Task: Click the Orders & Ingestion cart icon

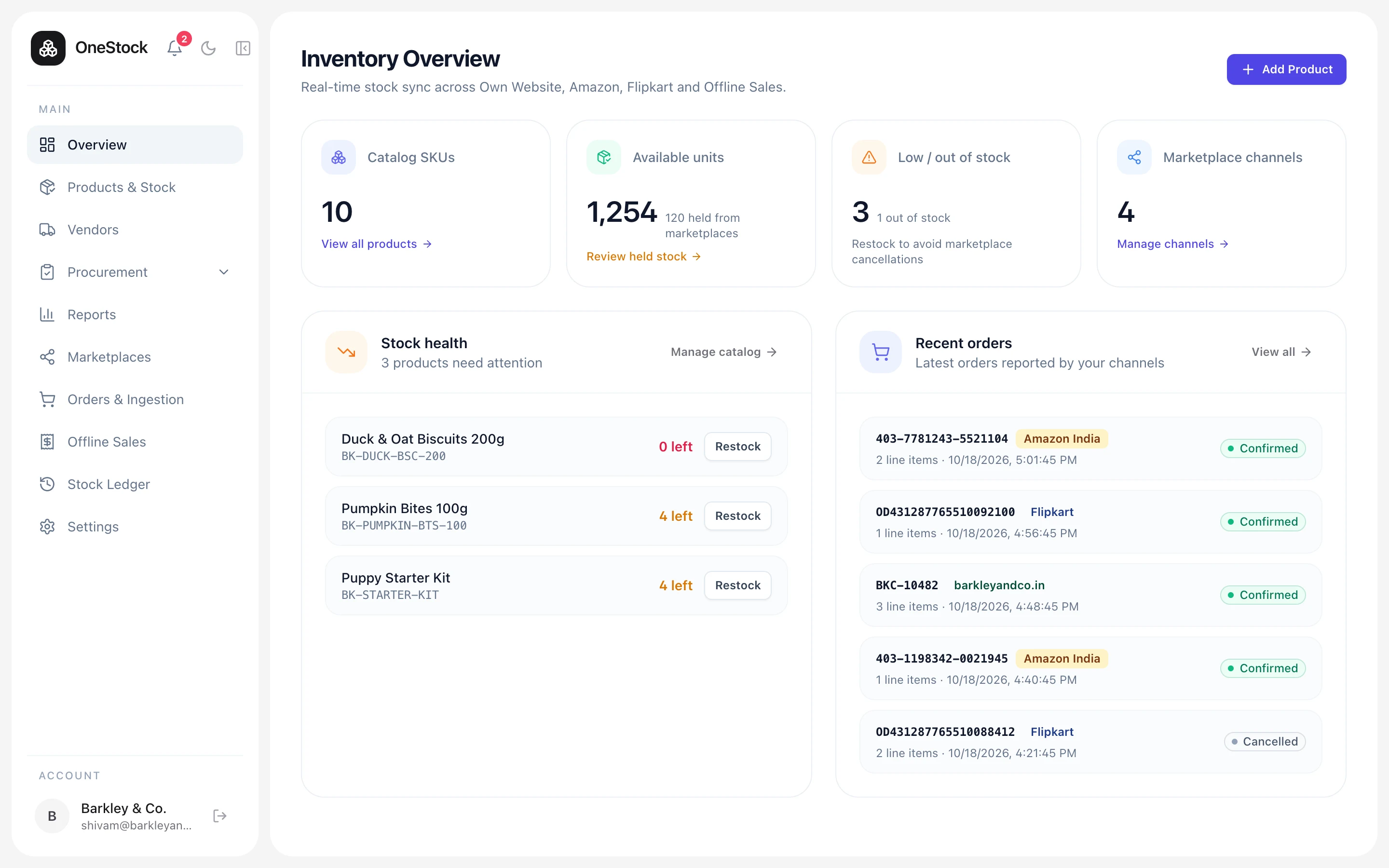Action: pos(47,400)
